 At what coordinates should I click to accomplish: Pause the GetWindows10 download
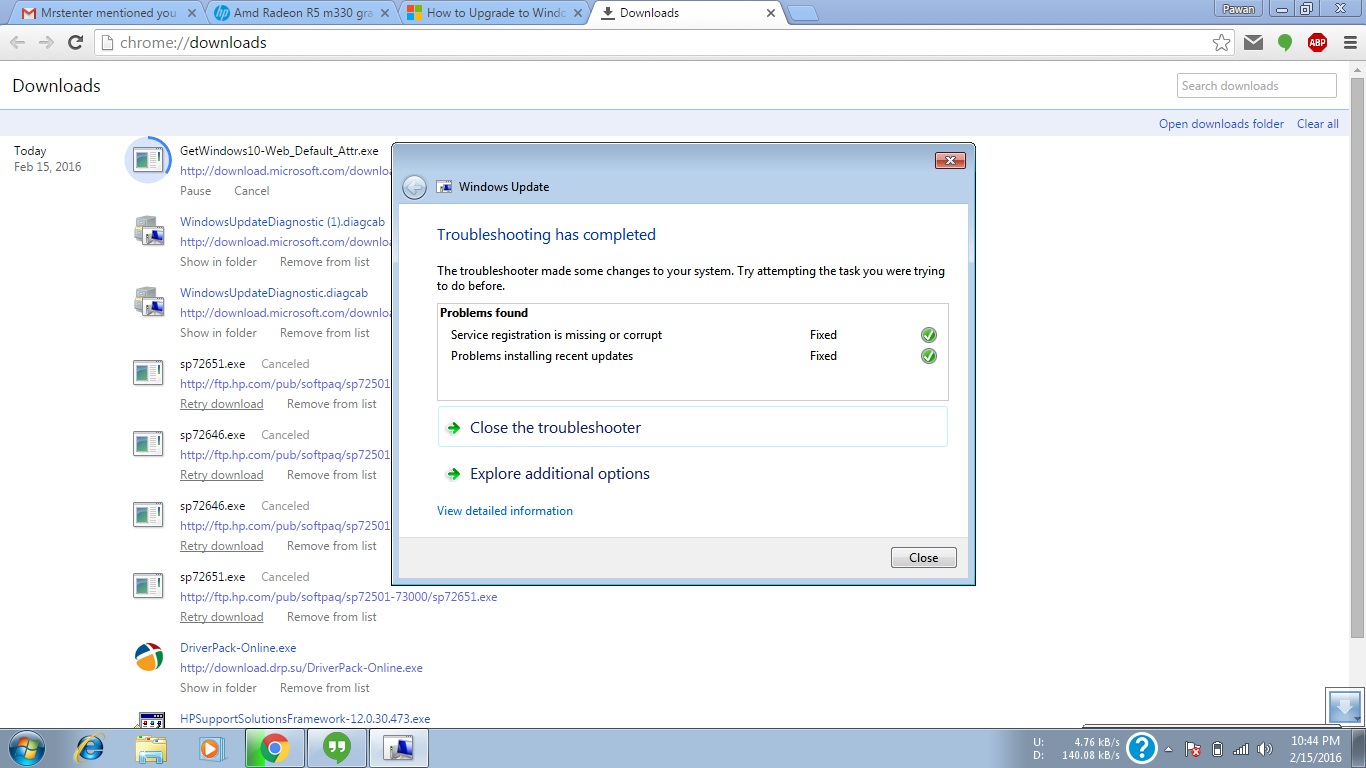pyautogui.click(x=196, y=191)
